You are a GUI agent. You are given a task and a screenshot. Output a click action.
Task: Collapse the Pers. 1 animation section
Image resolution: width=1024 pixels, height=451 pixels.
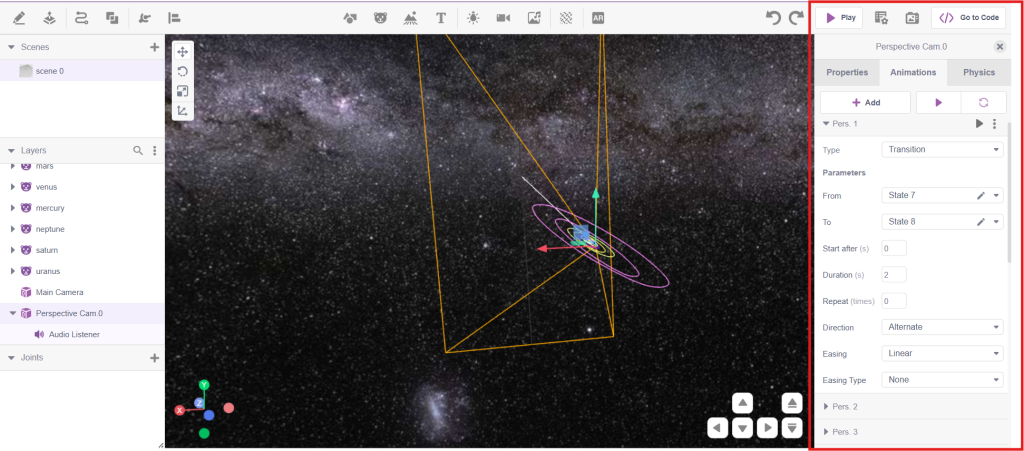coord(826,124)
